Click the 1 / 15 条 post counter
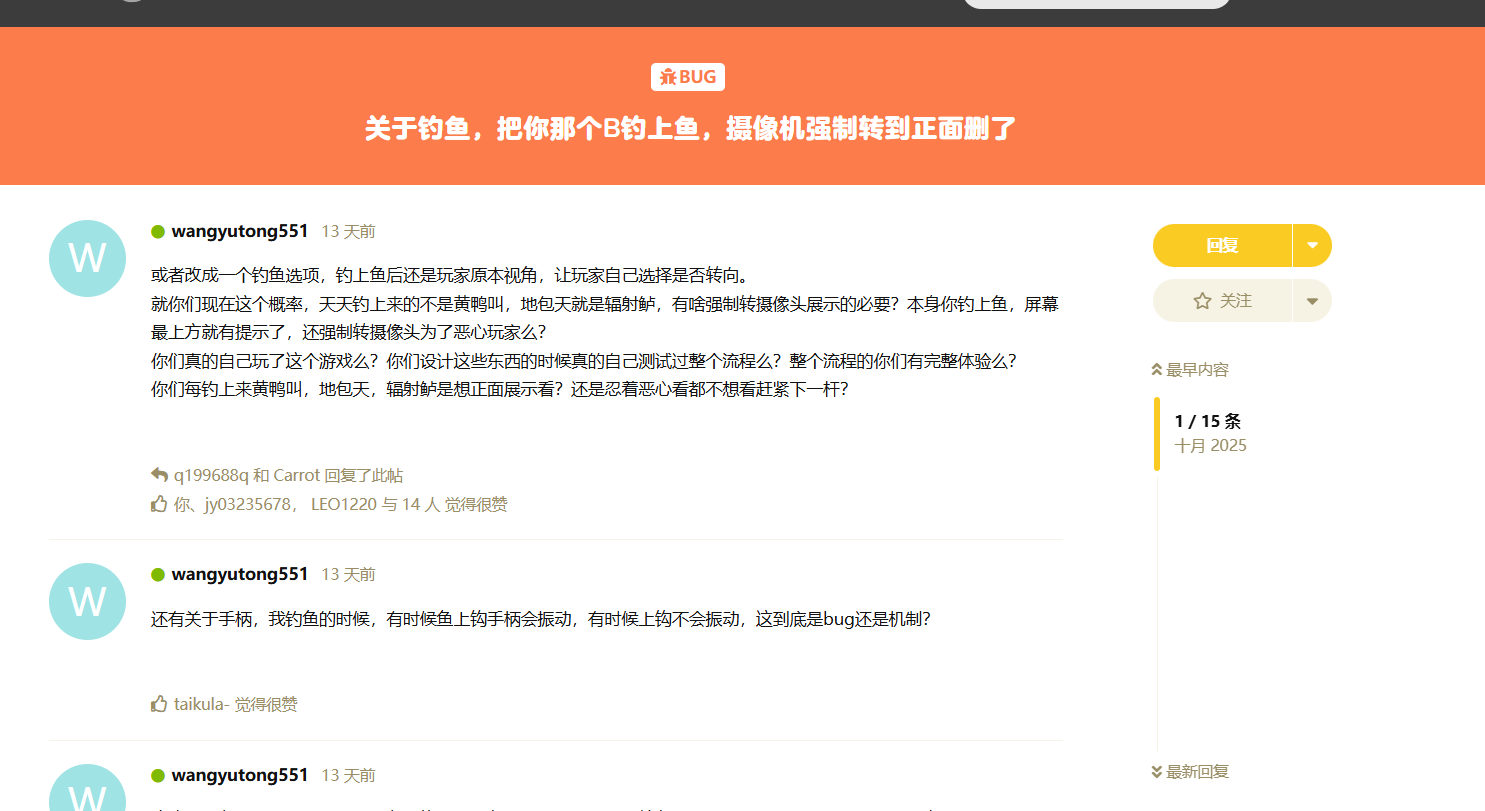The height and width of the screenshot is (811, 1485). tap(1207, 421)
